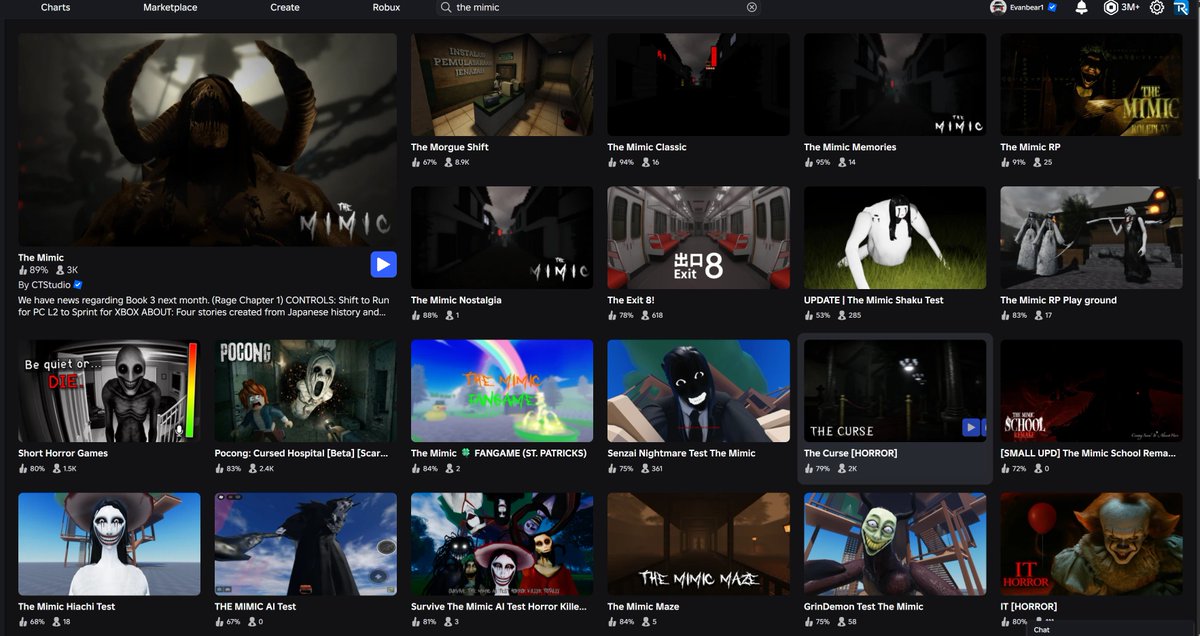The image size is (1200, 636).
Task: Click the thumbs-up icon under The Mimic Classic
Action: coord(612,162)
